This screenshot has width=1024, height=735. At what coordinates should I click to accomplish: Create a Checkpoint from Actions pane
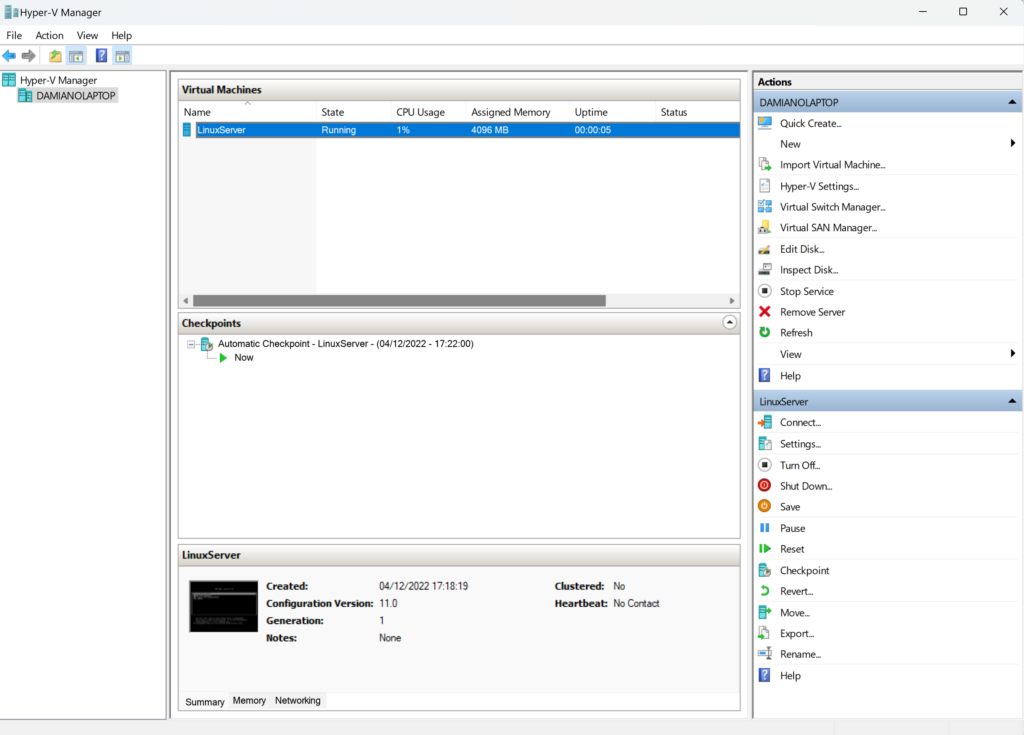click(x=804, y=570)
